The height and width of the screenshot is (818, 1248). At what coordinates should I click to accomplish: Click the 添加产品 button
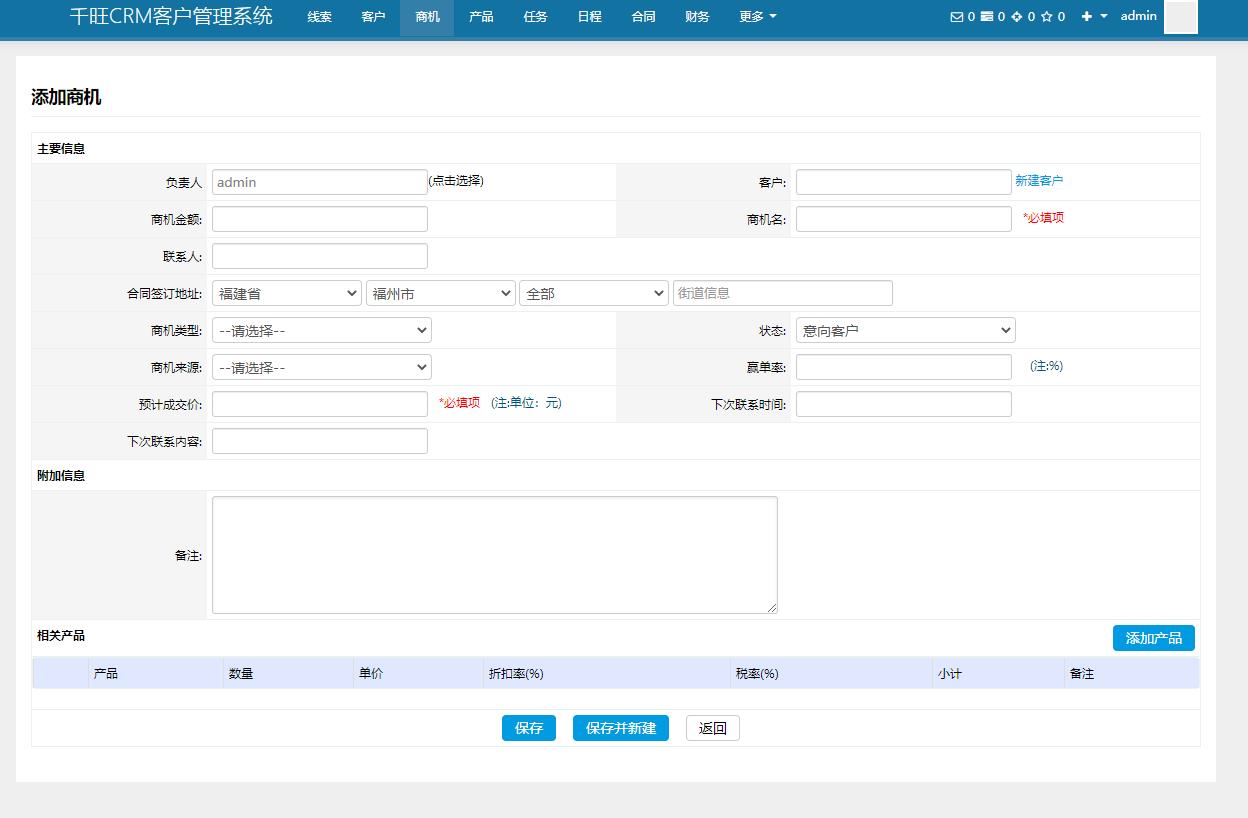1154,638
